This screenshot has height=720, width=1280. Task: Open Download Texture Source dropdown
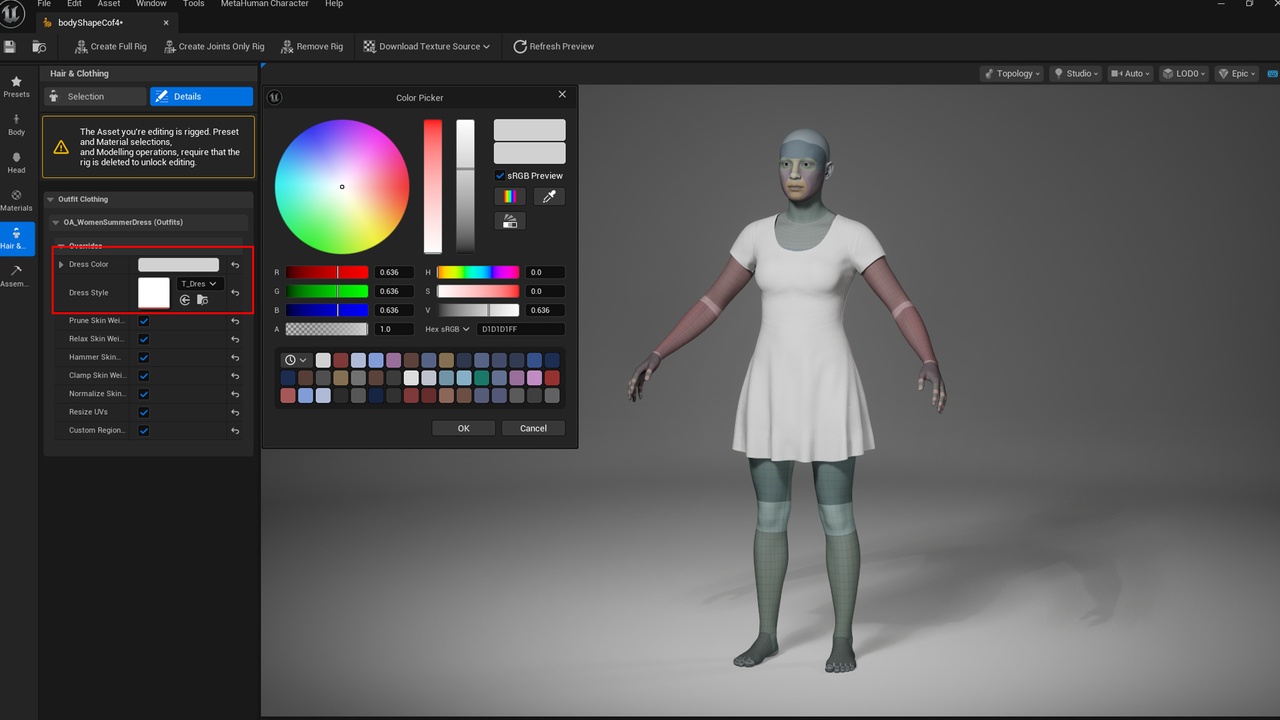click(x=426, y=46)
